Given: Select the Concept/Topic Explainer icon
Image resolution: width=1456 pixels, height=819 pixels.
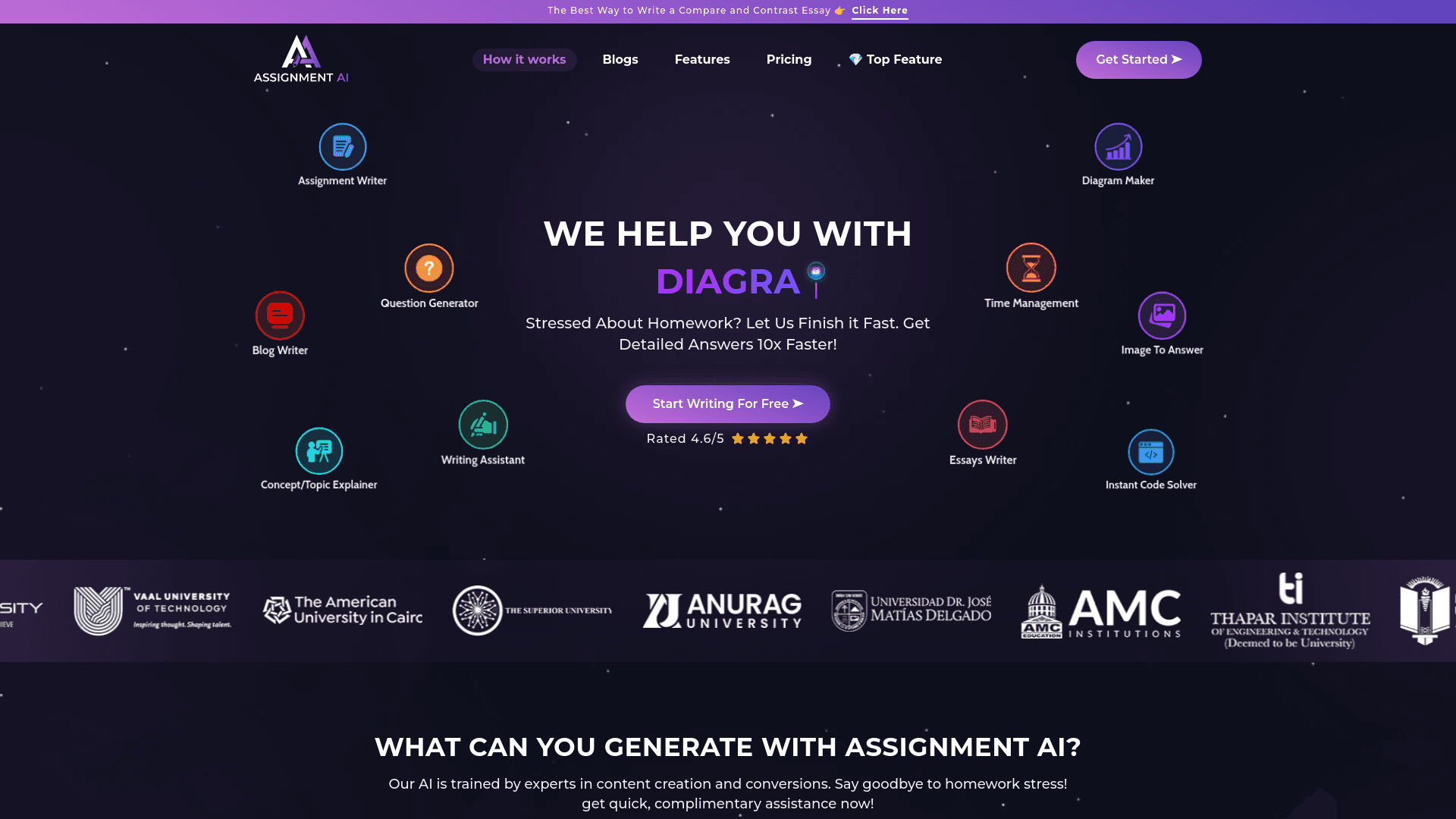Looking at the screenshot, I should 318,451.
